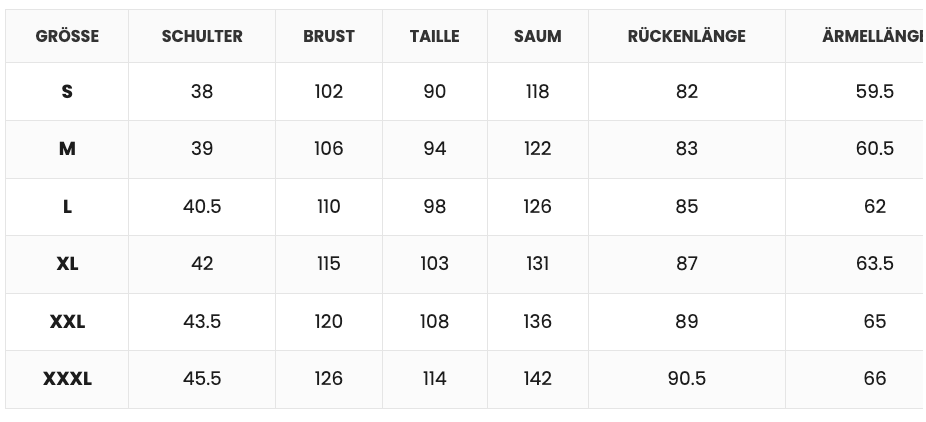Click the waist value 108
The image size is (926, 422).
[x=435, y=321]
